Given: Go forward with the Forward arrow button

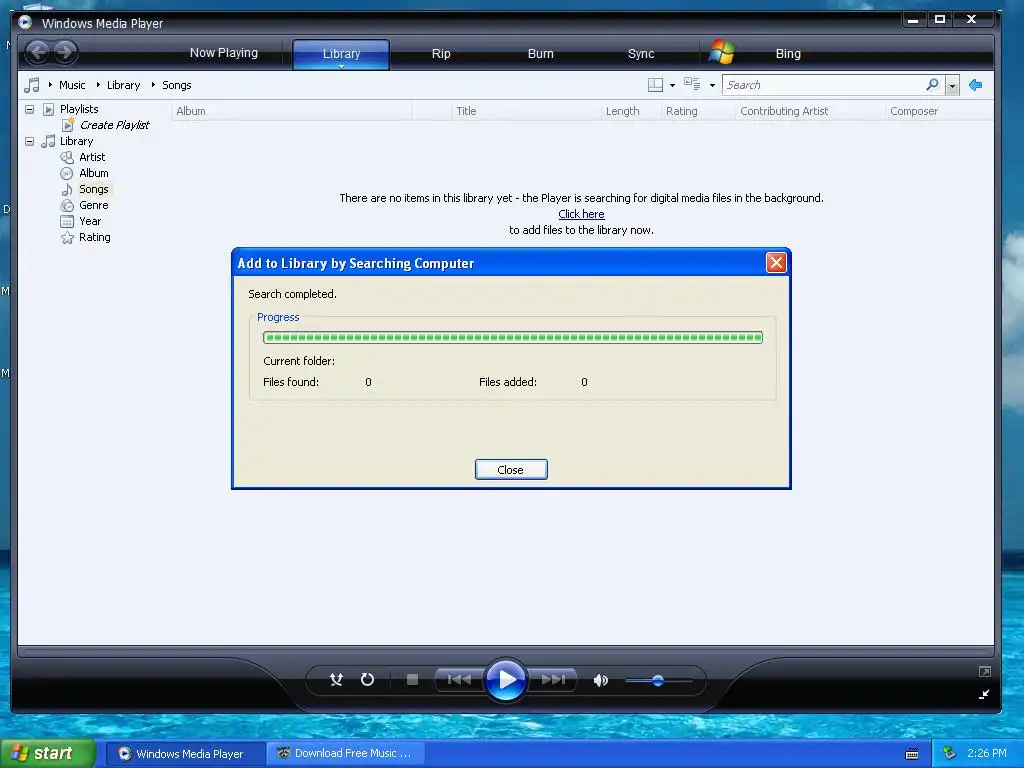Looking at the screenshot, I should [x=65, y=52].
